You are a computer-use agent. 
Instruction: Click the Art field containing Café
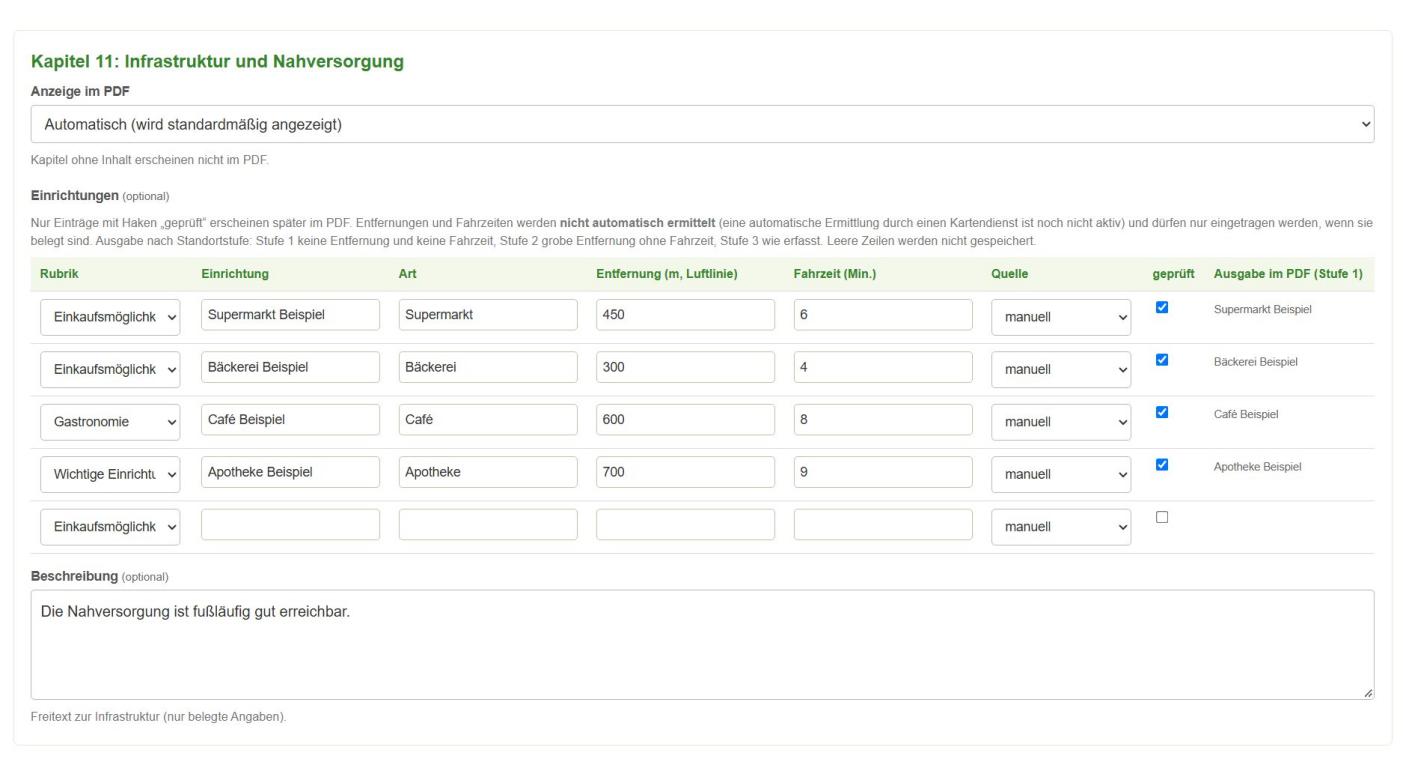point(488,420)
